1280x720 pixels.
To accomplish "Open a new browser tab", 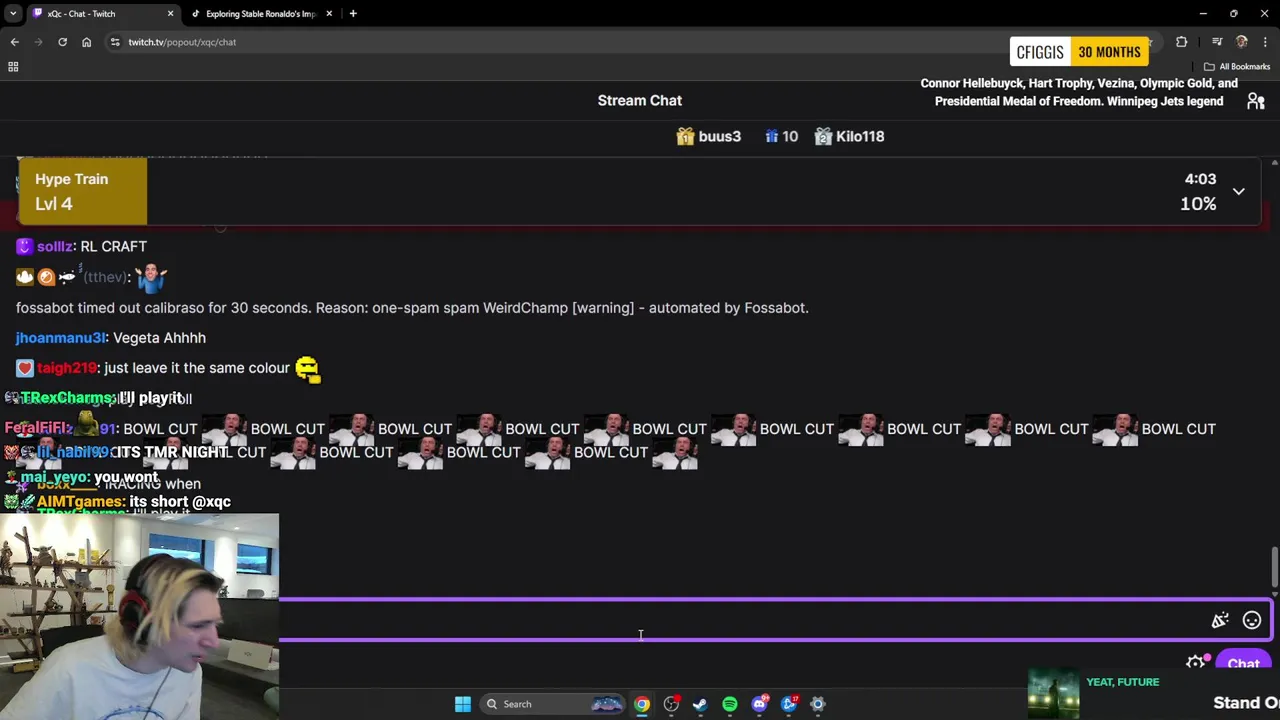I will point(353,14).
